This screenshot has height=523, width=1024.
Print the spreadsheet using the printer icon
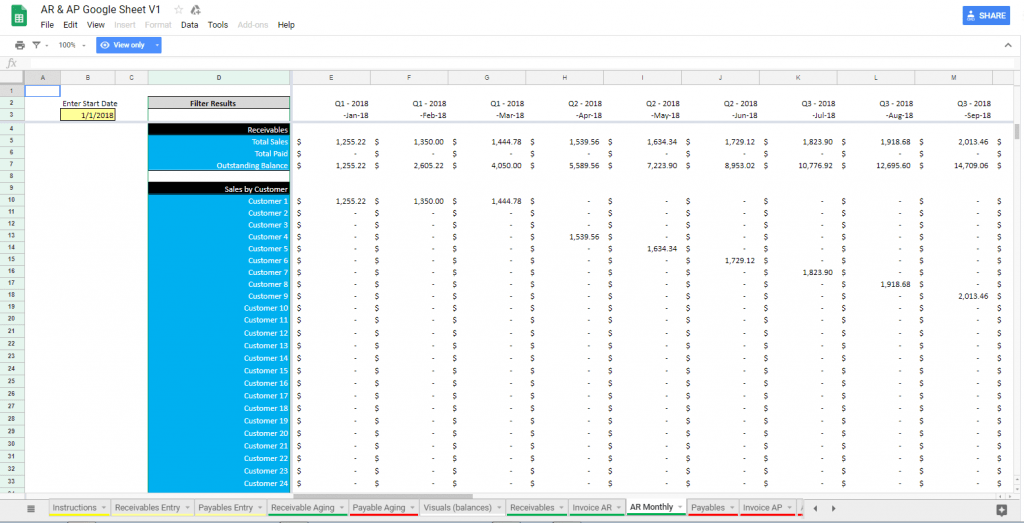pos(20,45)
